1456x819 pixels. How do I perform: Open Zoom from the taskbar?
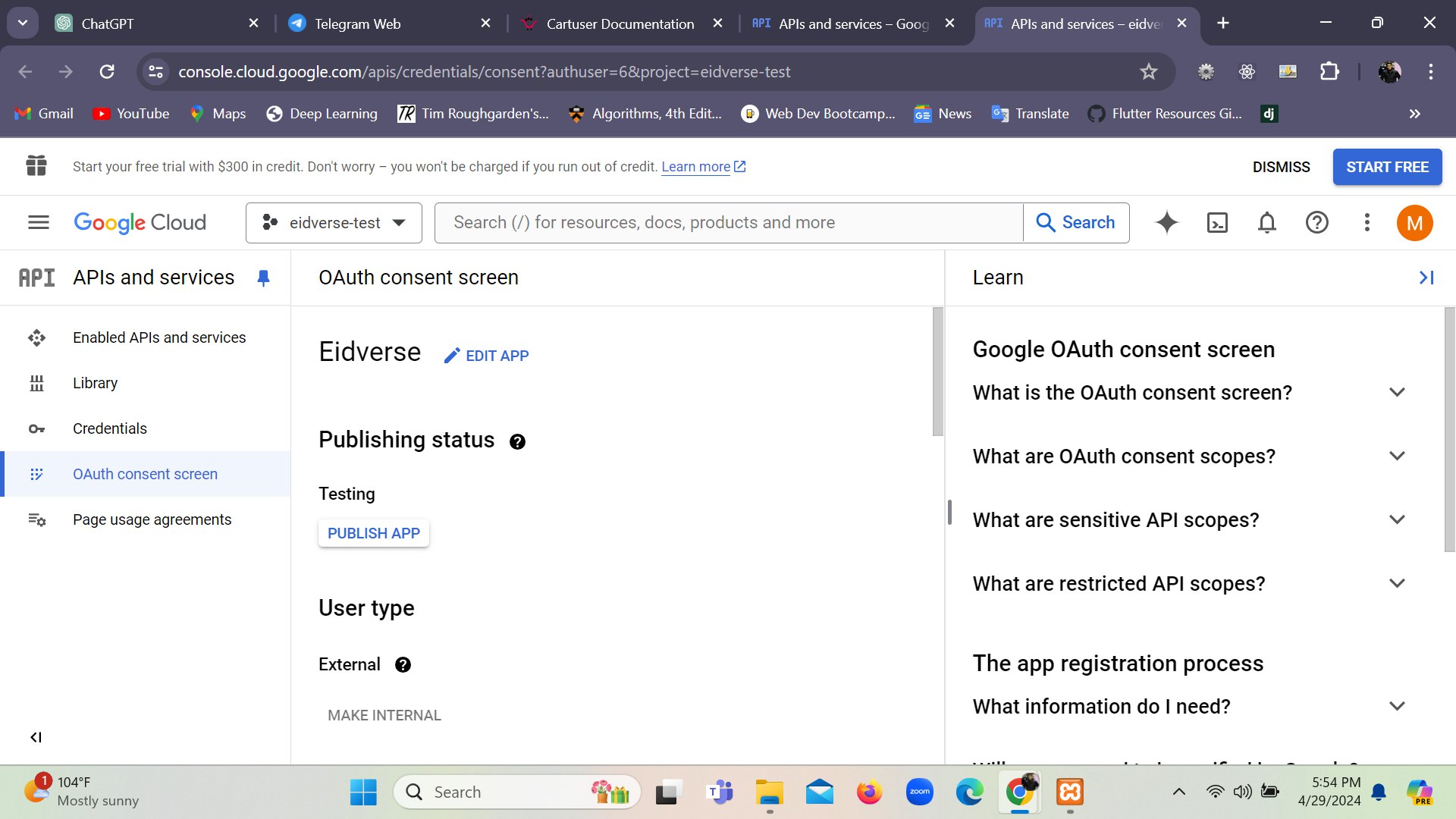920,792
